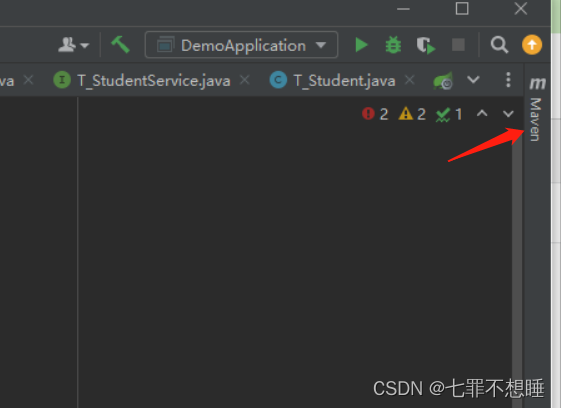
Task: Click the Stop button in toolbar
Action: coord(458,45)
